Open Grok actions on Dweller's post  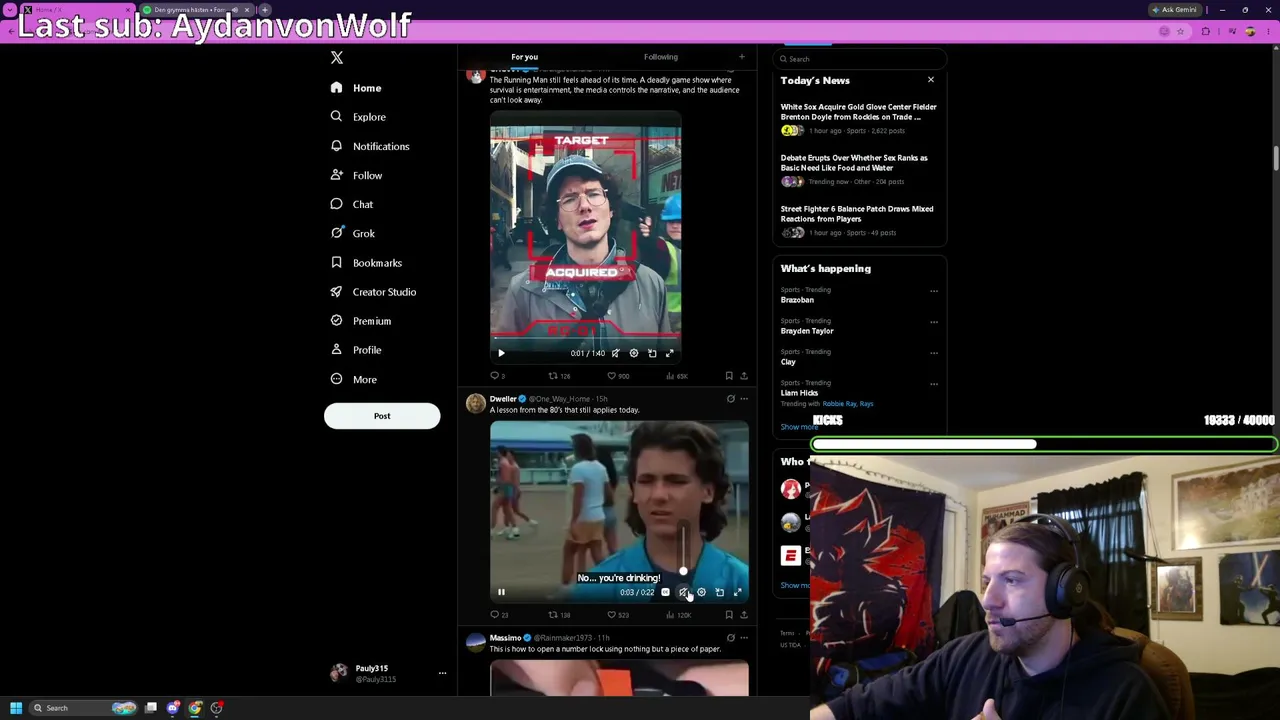coord(730,399)
